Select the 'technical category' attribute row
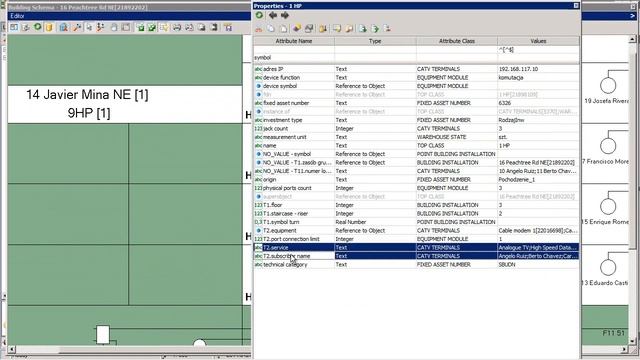Screen dimensions: 640x360 point(416,264)
